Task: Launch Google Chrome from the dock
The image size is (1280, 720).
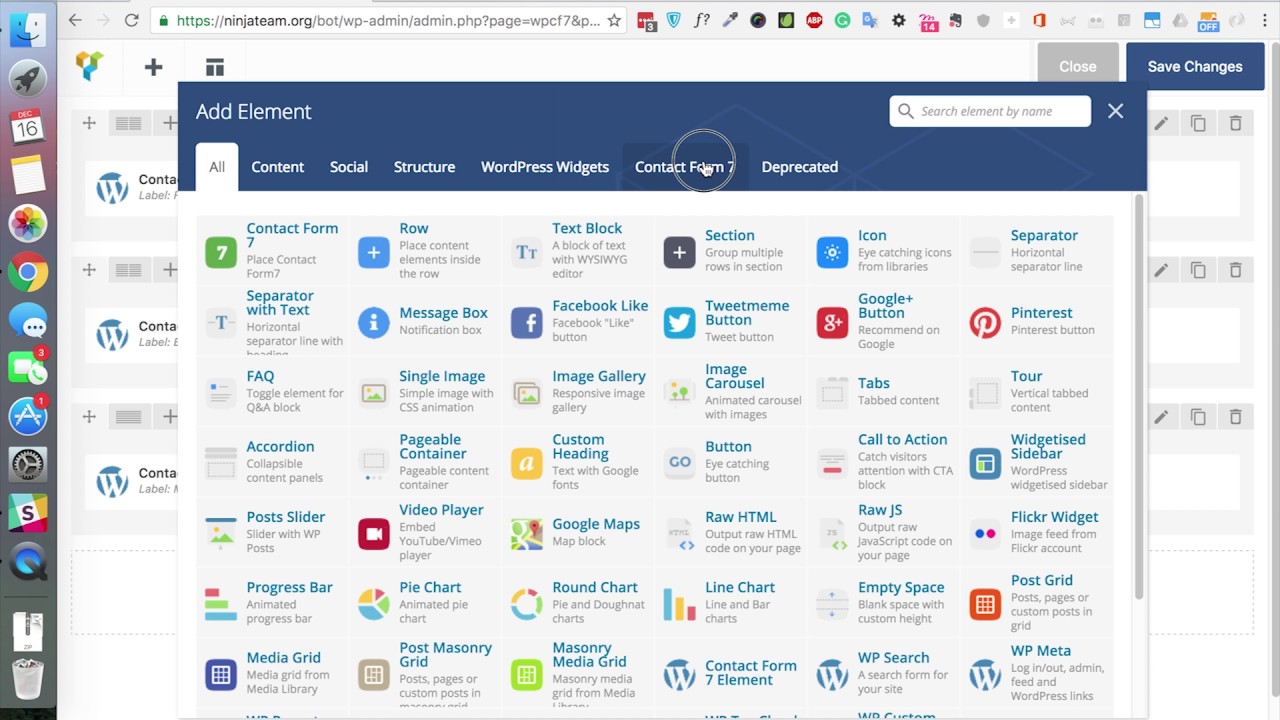Action: coord(28,272)
